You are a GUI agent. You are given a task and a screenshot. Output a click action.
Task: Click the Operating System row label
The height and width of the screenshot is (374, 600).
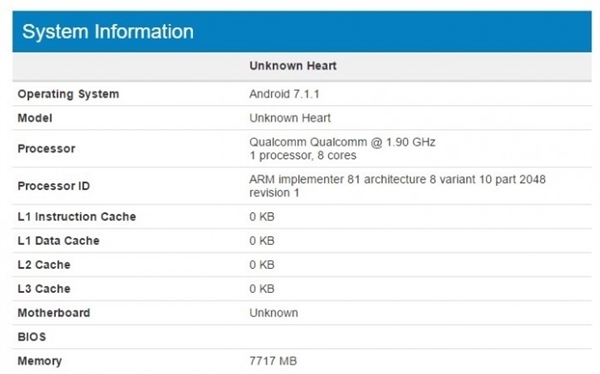(68, 94)
